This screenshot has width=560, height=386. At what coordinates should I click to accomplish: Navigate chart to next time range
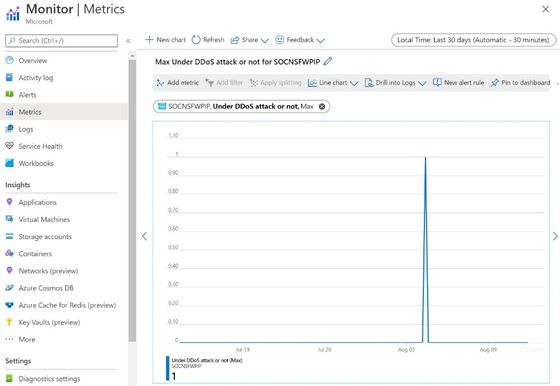(555, 236)
